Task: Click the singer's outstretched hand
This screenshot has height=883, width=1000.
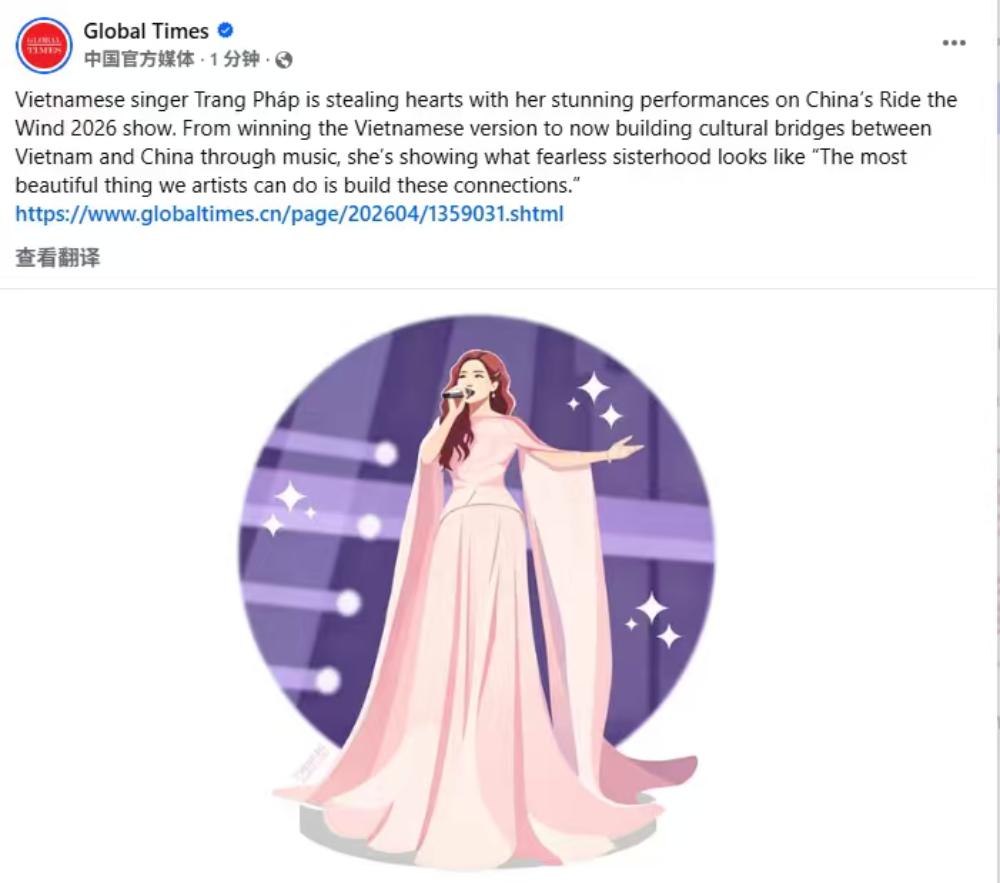Action: click(626, 448)
